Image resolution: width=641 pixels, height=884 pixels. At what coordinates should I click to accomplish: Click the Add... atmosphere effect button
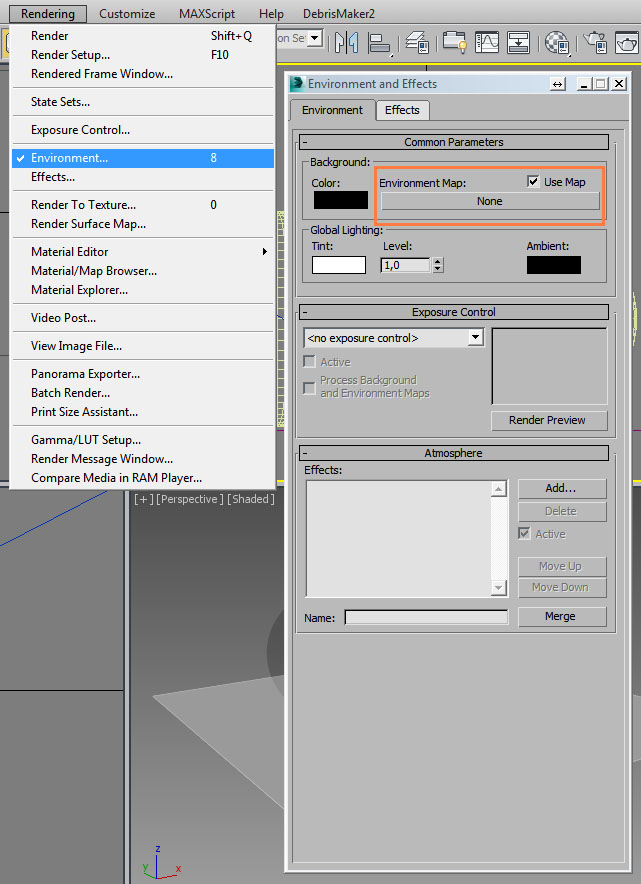562,488
